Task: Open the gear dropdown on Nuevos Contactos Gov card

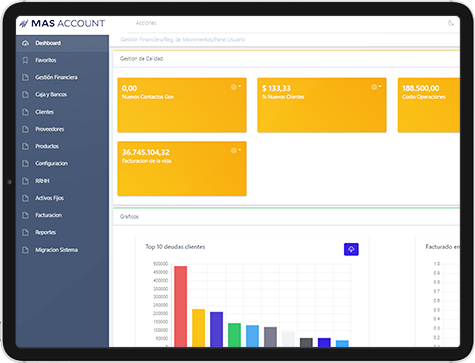Action: (236, 87)
